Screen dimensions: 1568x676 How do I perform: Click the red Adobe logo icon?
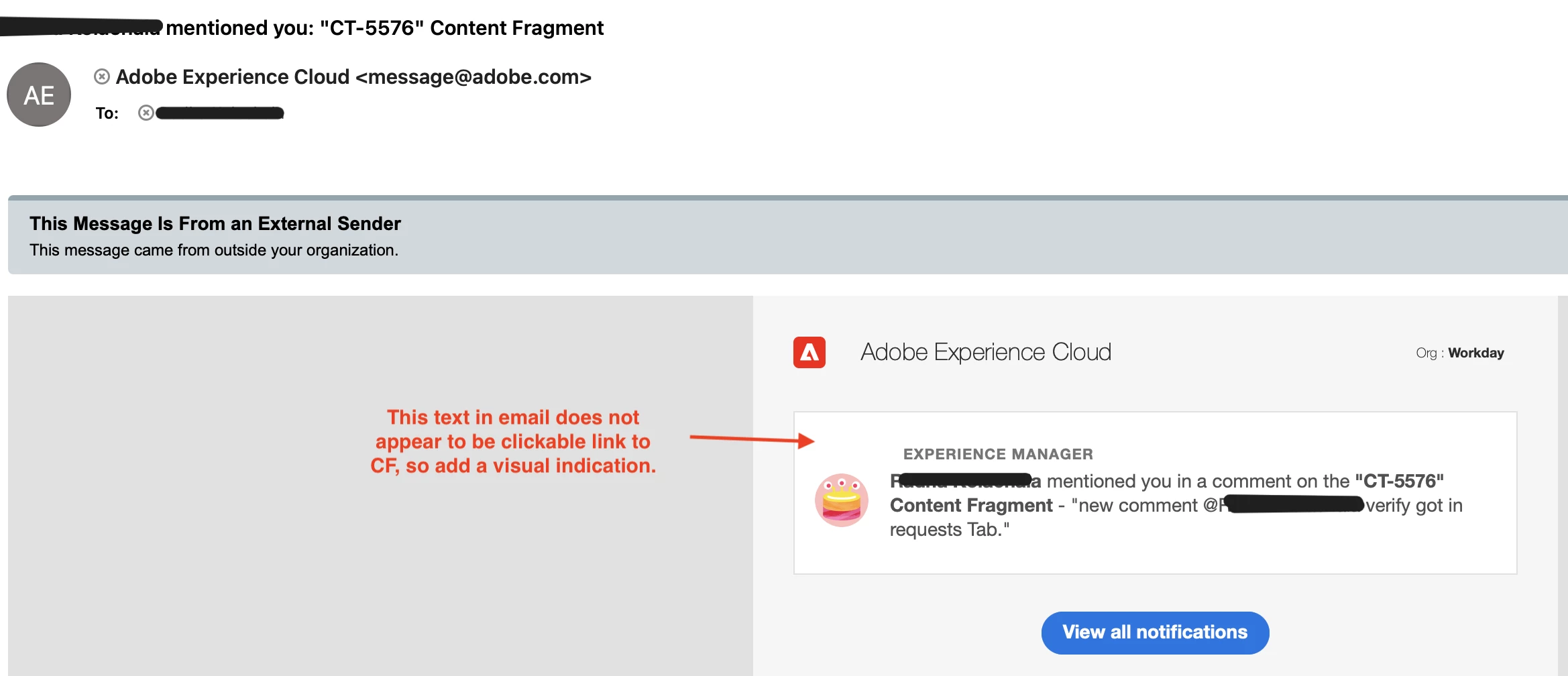tap(809, 352)
